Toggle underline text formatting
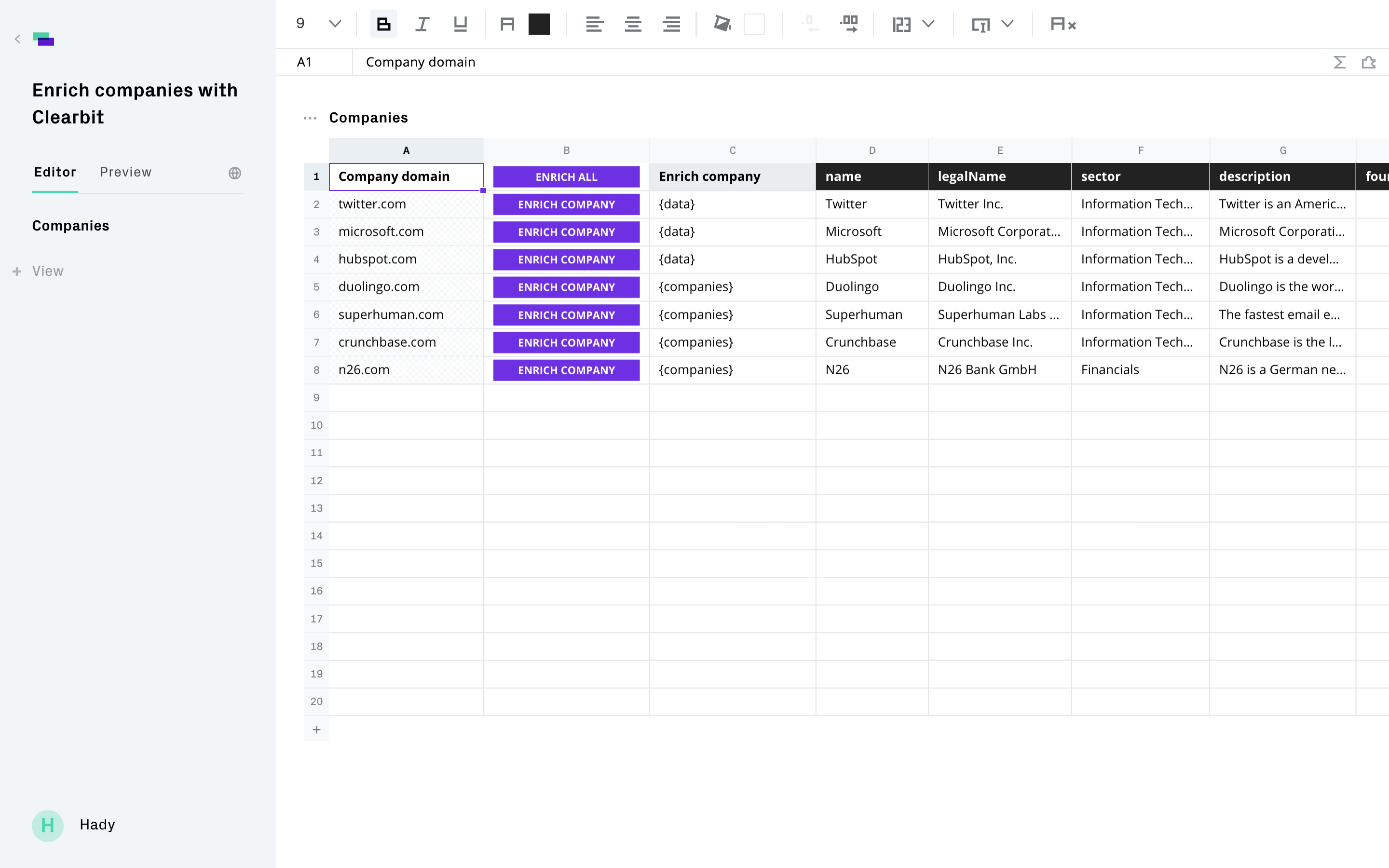The image size is (1389, 868). (x=460, y=24)
